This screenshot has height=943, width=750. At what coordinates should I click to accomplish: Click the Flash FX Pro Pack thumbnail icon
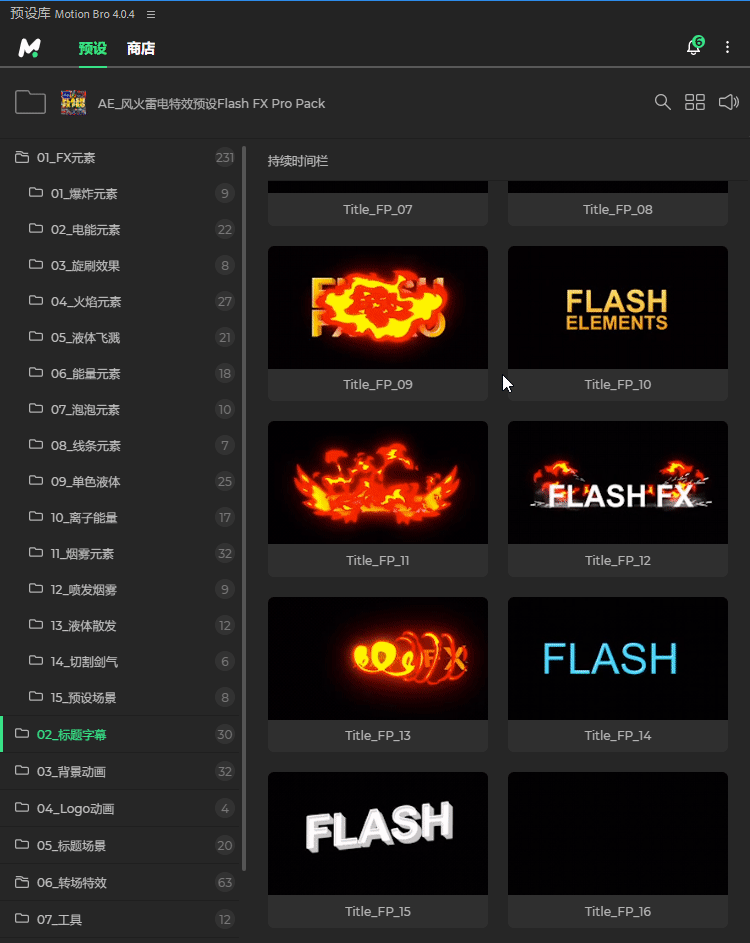tap(73, 103)
